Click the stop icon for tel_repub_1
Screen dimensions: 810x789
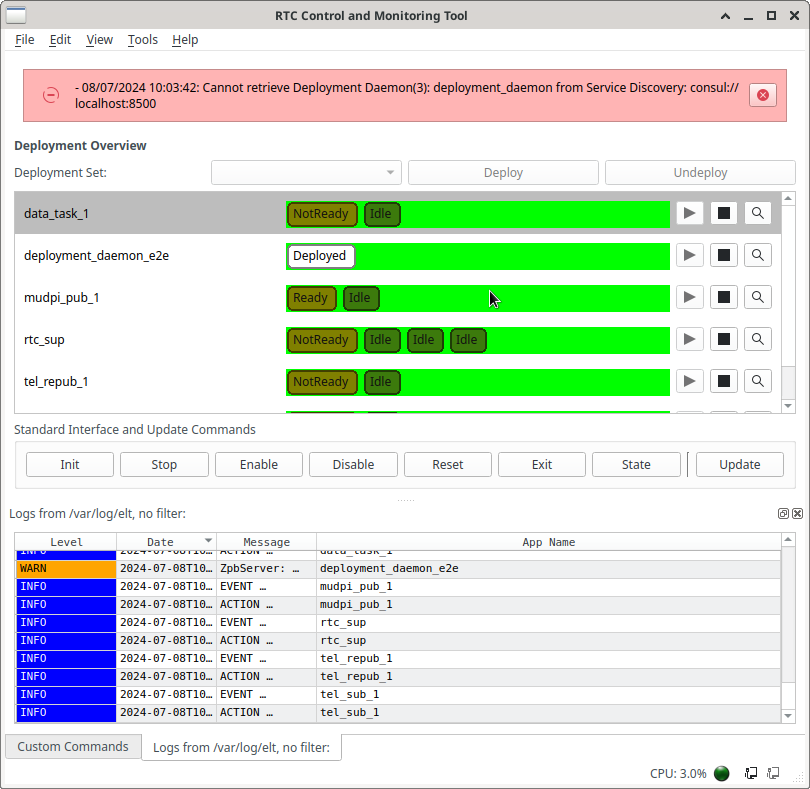723,380
